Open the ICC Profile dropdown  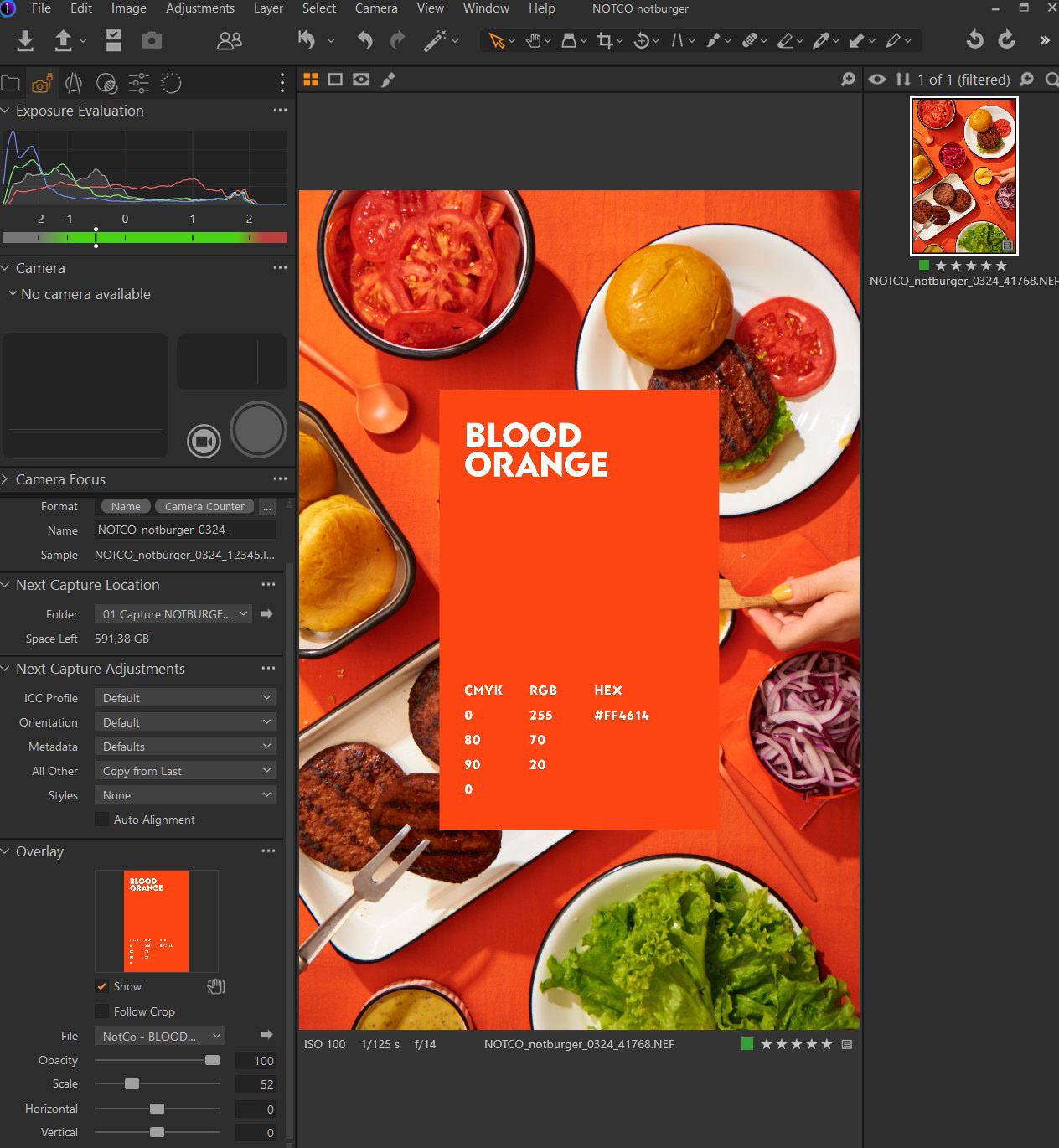185,698
